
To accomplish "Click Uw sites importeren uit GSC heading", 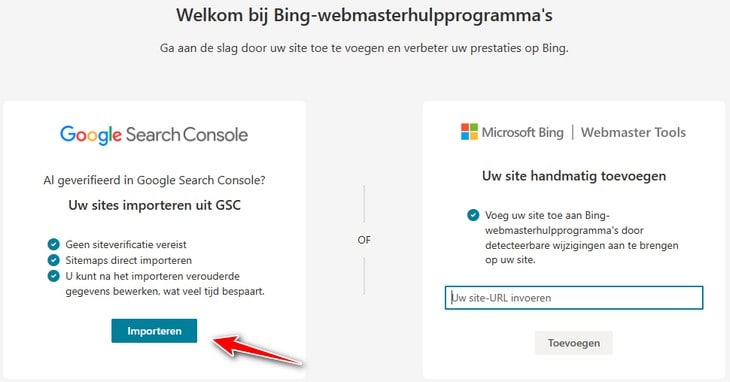I will pos(155,205).
